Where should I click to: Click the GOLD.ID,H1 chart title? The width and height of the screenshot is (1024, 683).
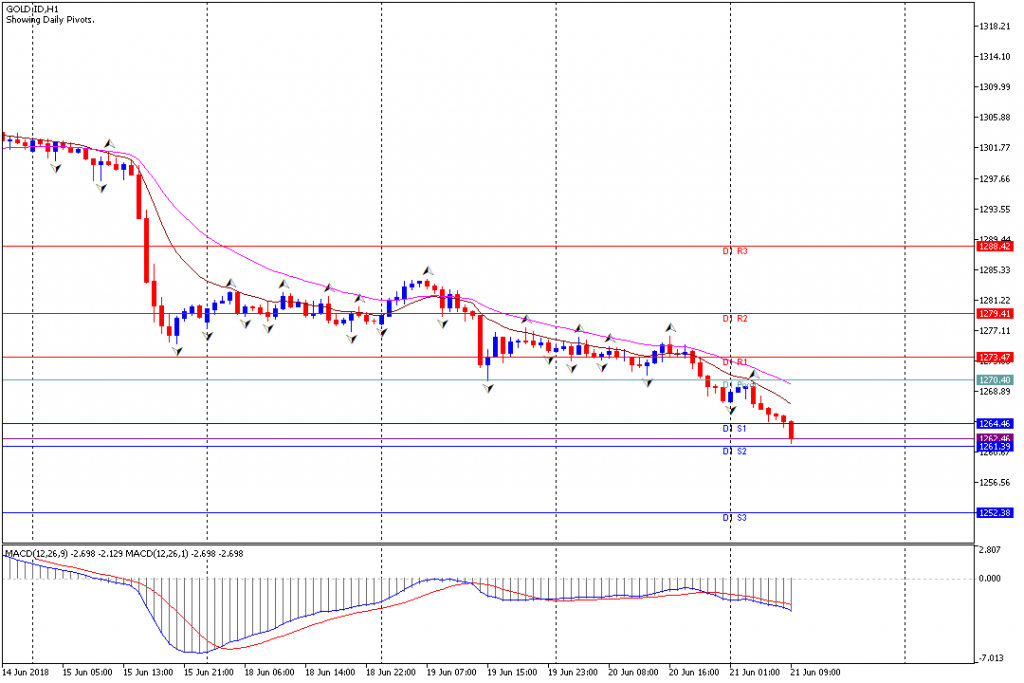click(x=32, y=10)
